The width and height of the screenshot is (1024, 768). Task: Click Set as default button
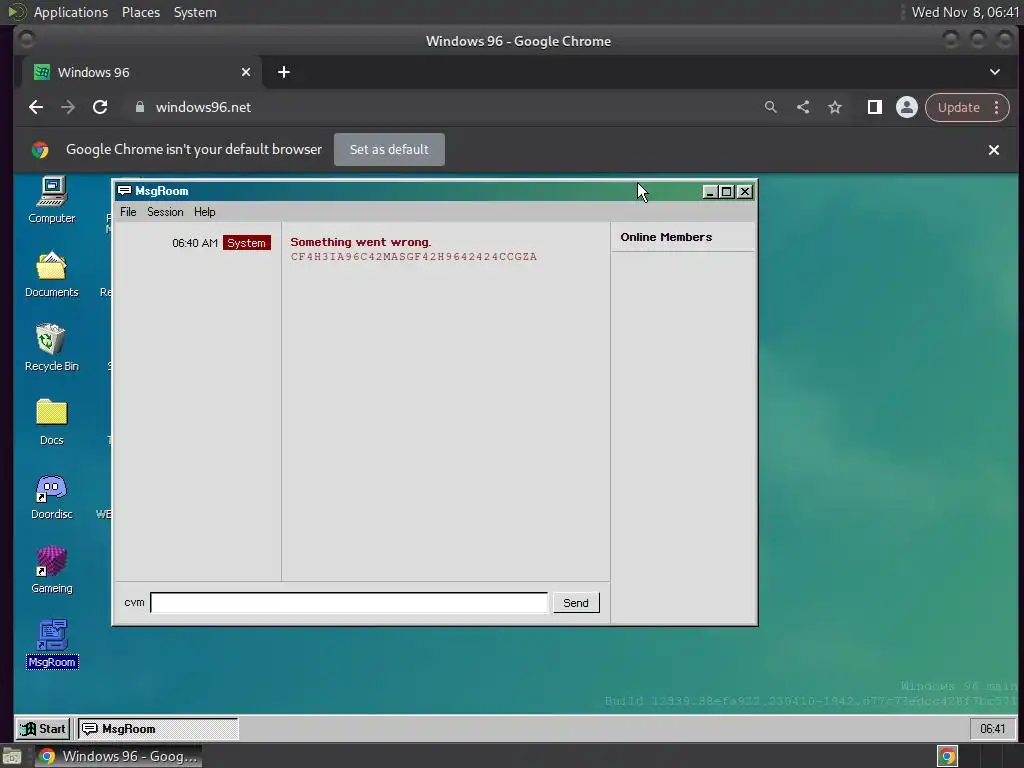389,150
